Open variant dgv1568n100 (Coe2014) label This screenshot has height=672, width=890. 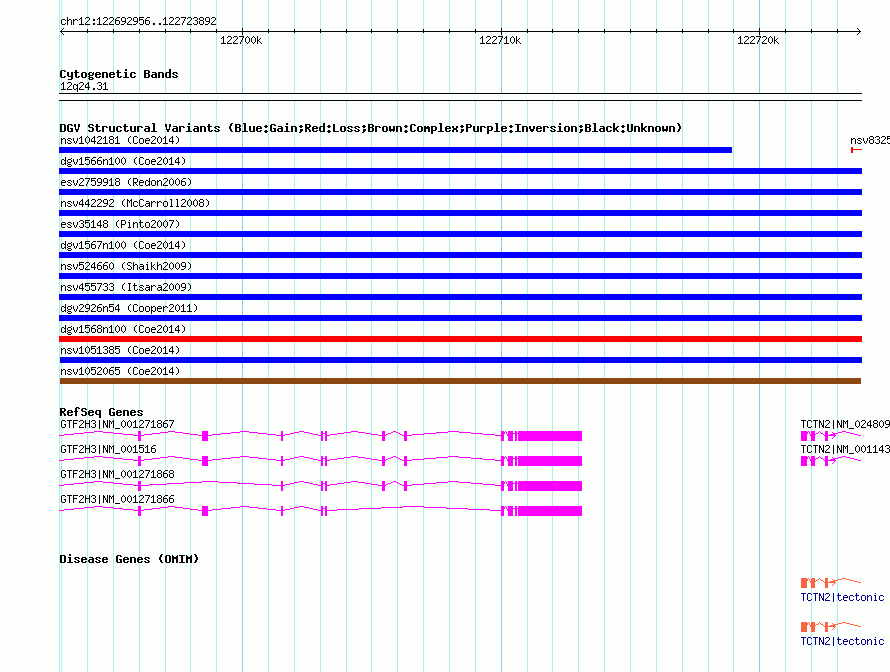click(x=123, y=329)
